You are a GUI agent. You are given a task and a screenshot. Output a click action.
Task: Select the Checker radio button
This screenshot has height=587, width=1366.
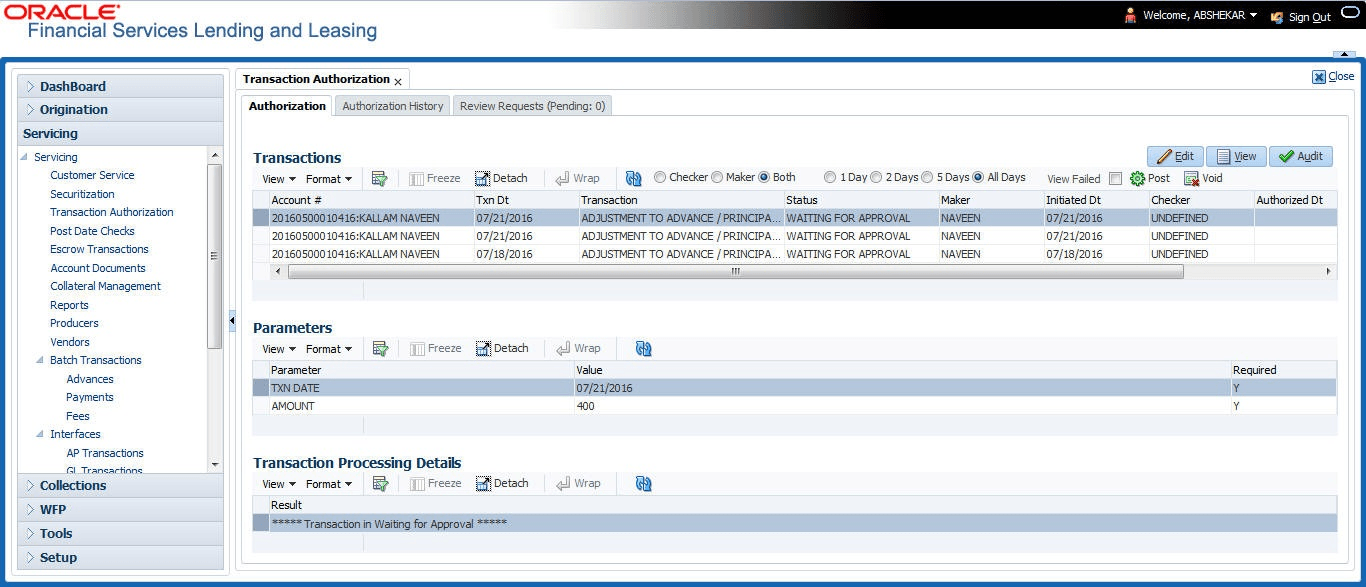[x=660, y=177]
